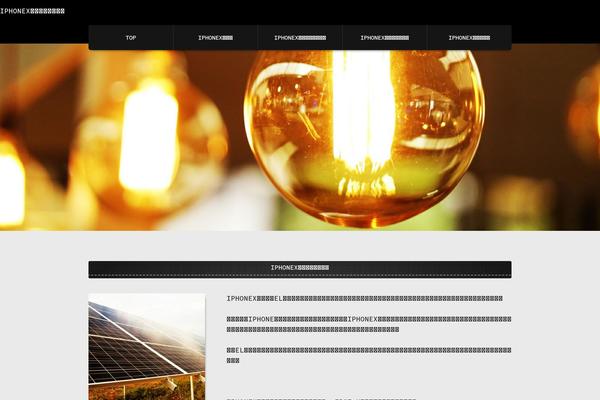
Task: Select the last IPHONEX navigation menu item
Action: point(469,38)
